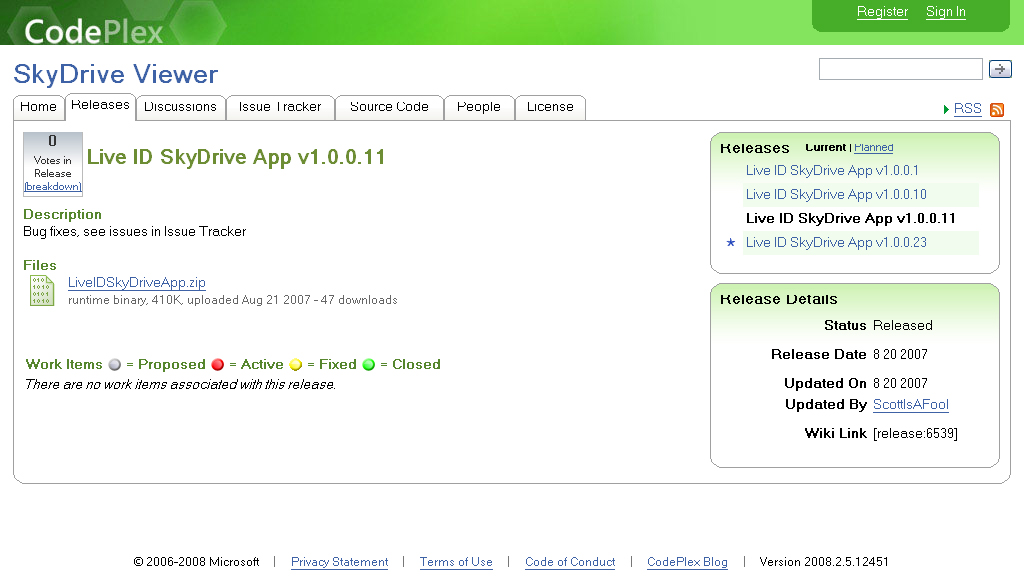Click the orange RSS feed icon
The image size is (1024, 582).
[x=997, y=110]
